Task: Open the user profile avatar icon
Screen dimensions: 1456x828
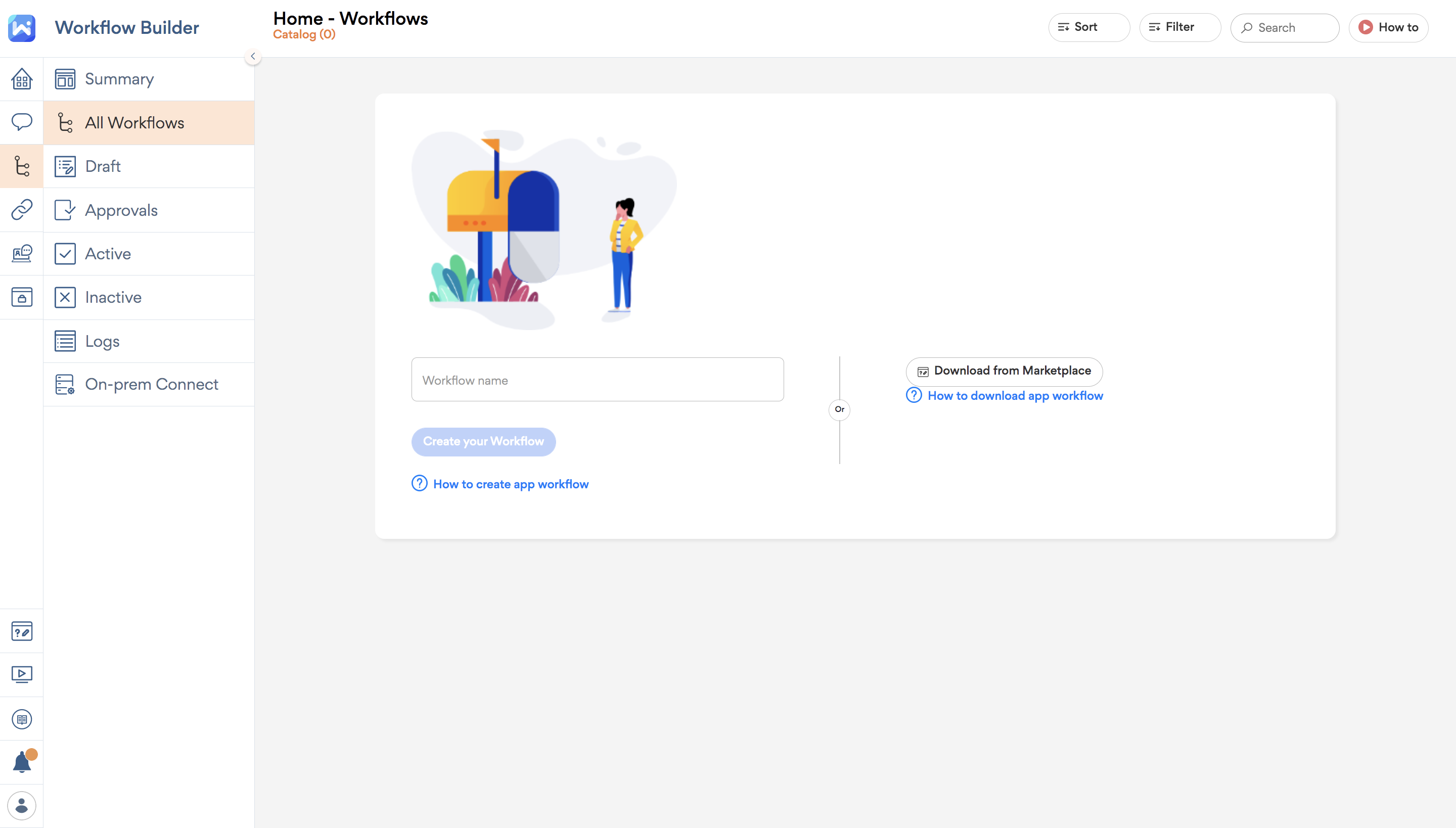Action: tap(22, 806)
